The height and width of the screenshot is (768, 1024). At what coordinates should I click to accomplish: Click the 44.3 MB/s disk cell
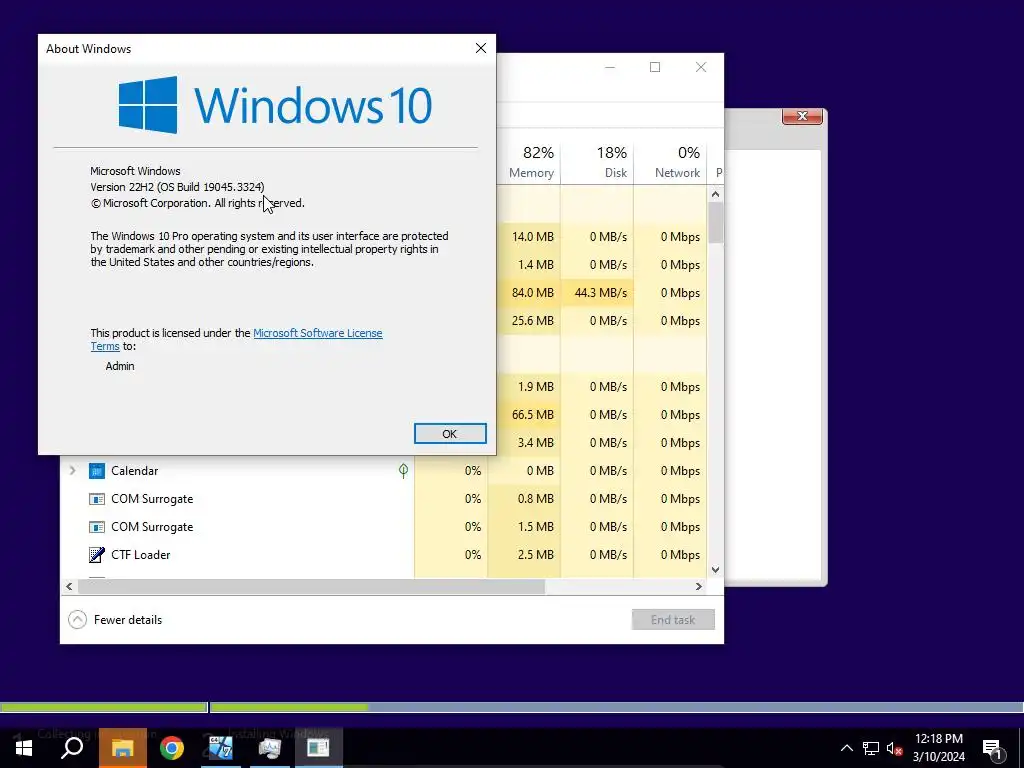[x=598, y=293]
